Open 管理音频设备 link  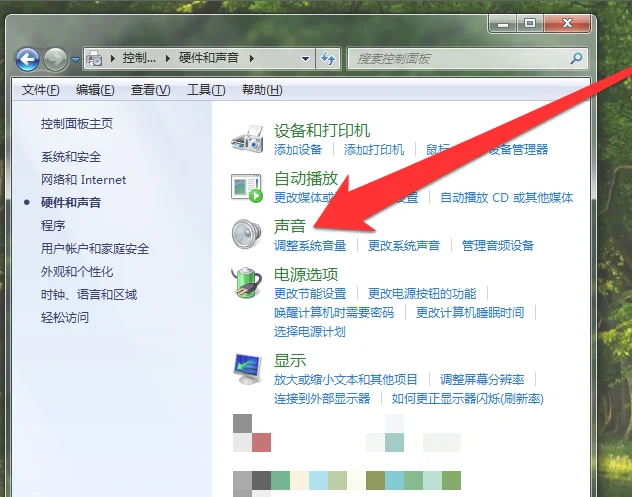click(x=498, y=245)
